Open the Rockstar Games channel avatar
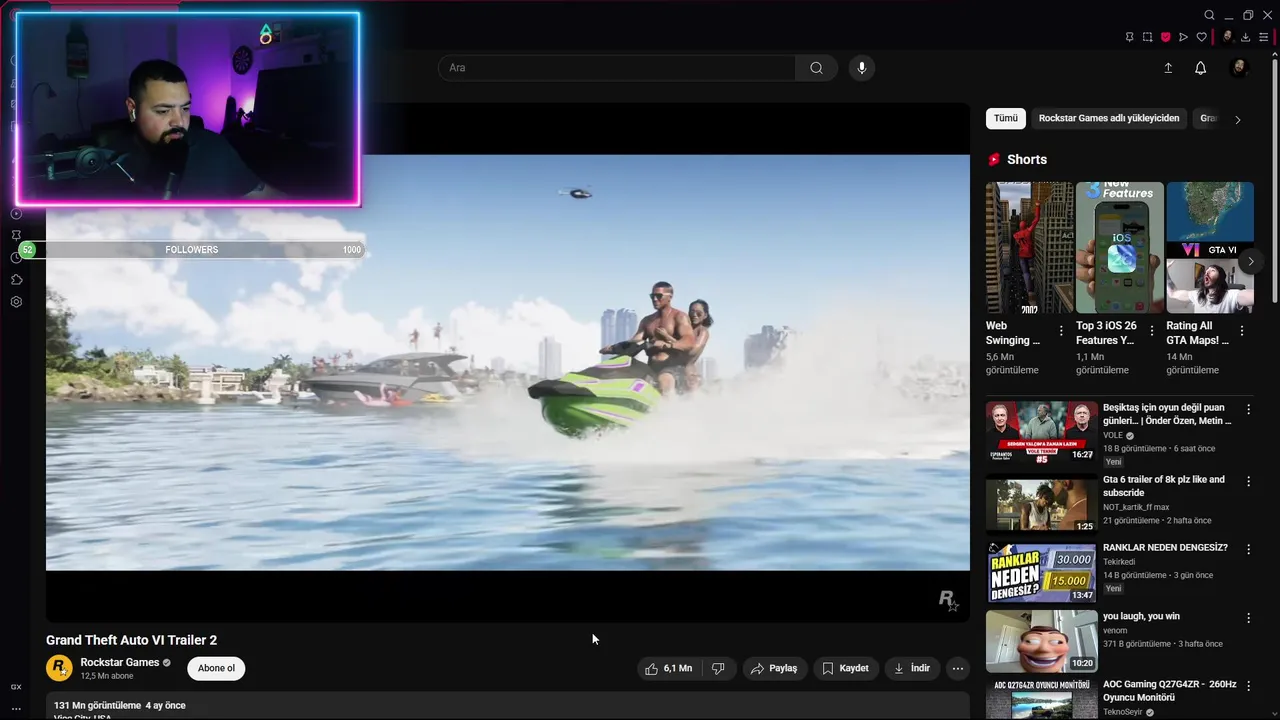This screenshot has width=1280, height=720. click(x=59, y=668)
